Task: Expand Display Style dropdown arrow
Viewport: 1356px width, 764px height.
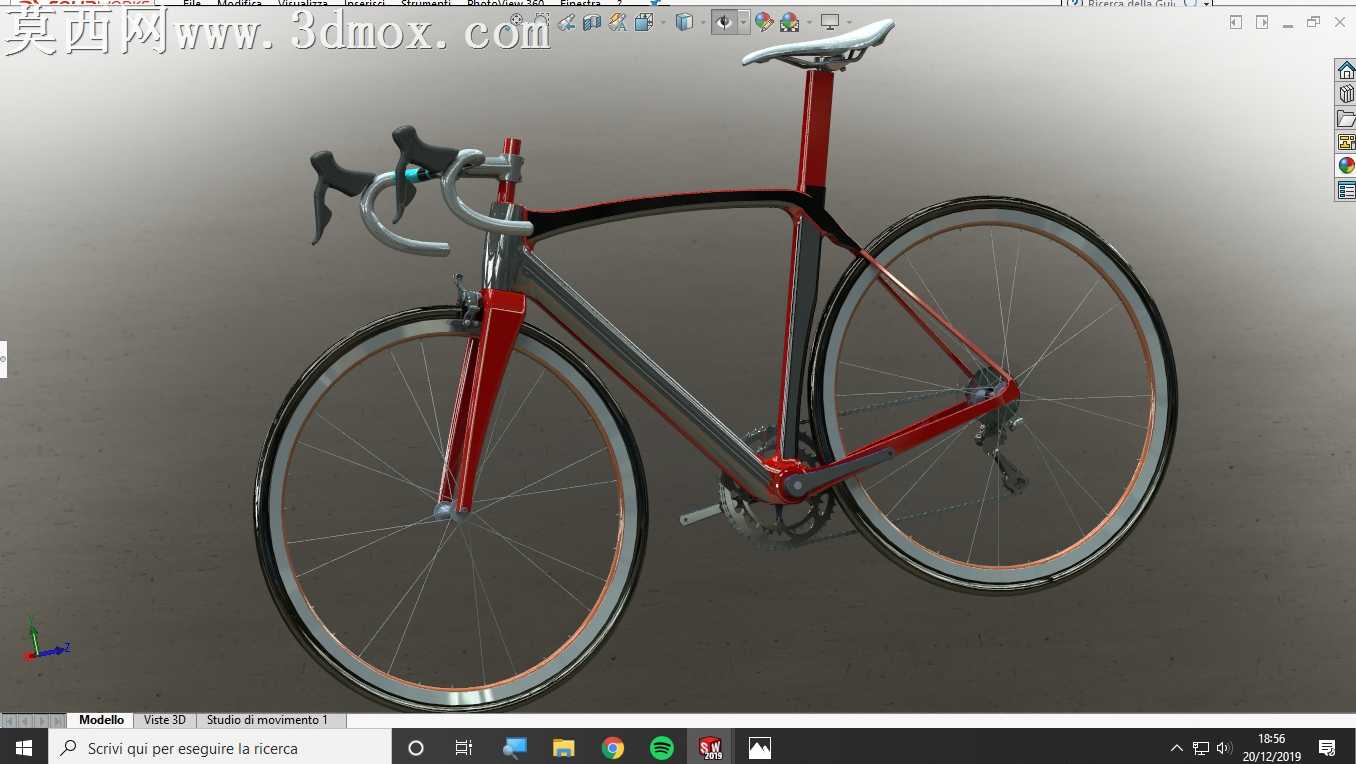Action: [703, 22]
